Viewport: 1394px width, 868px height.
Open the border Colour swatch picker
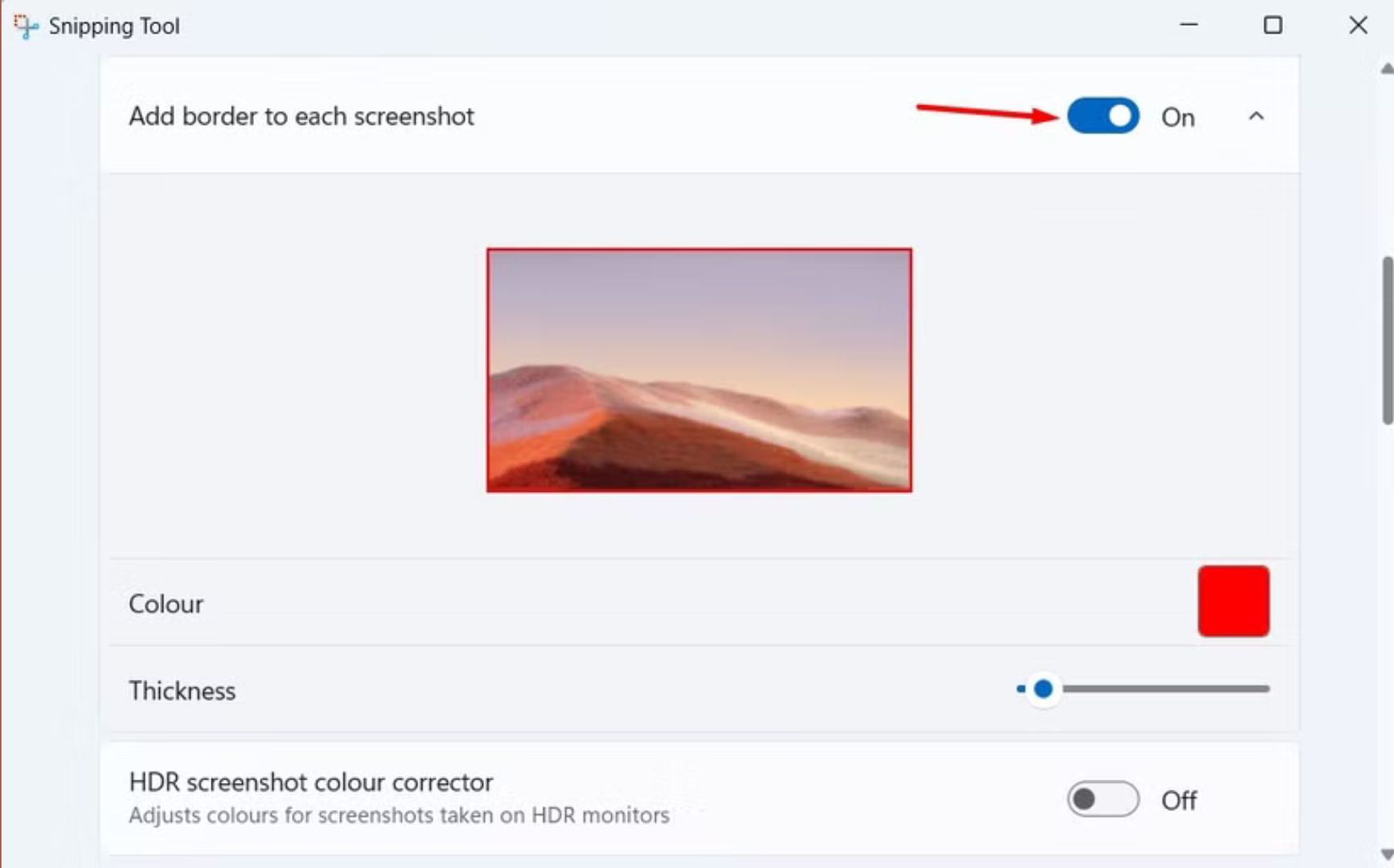(1233, 601)
